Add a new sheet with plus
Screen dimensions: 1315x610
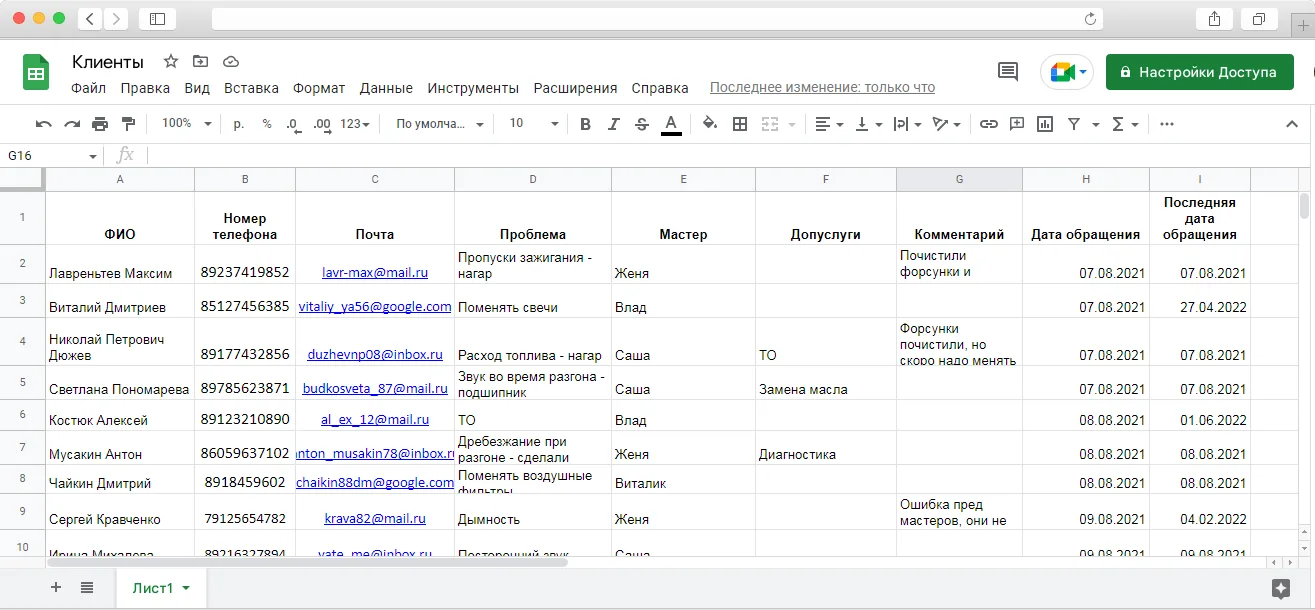(x=56, y=587)
